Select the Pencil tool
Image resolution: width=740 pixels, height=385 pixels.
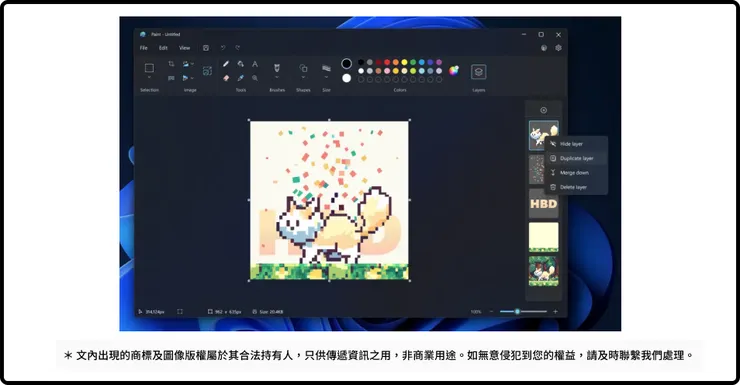point(226,64)
